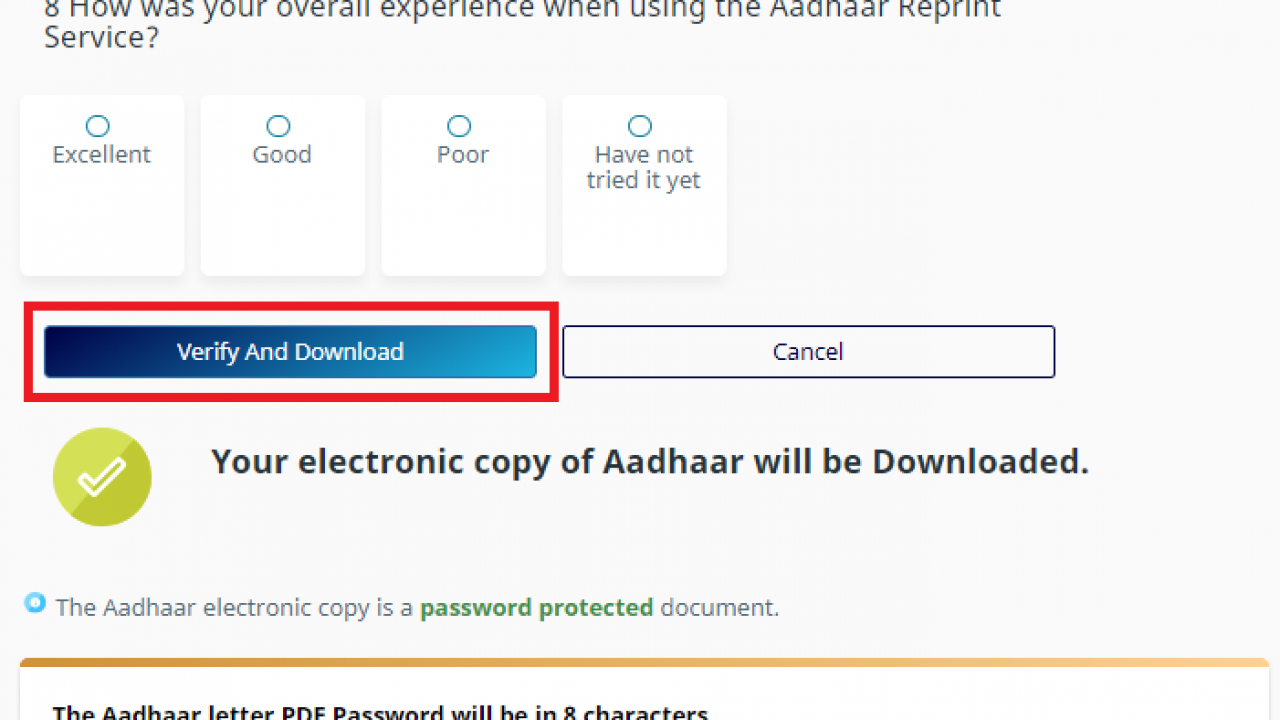Click the Aadhaar electronic copy sentence start
1280x720 pixels.
(234, 607)
